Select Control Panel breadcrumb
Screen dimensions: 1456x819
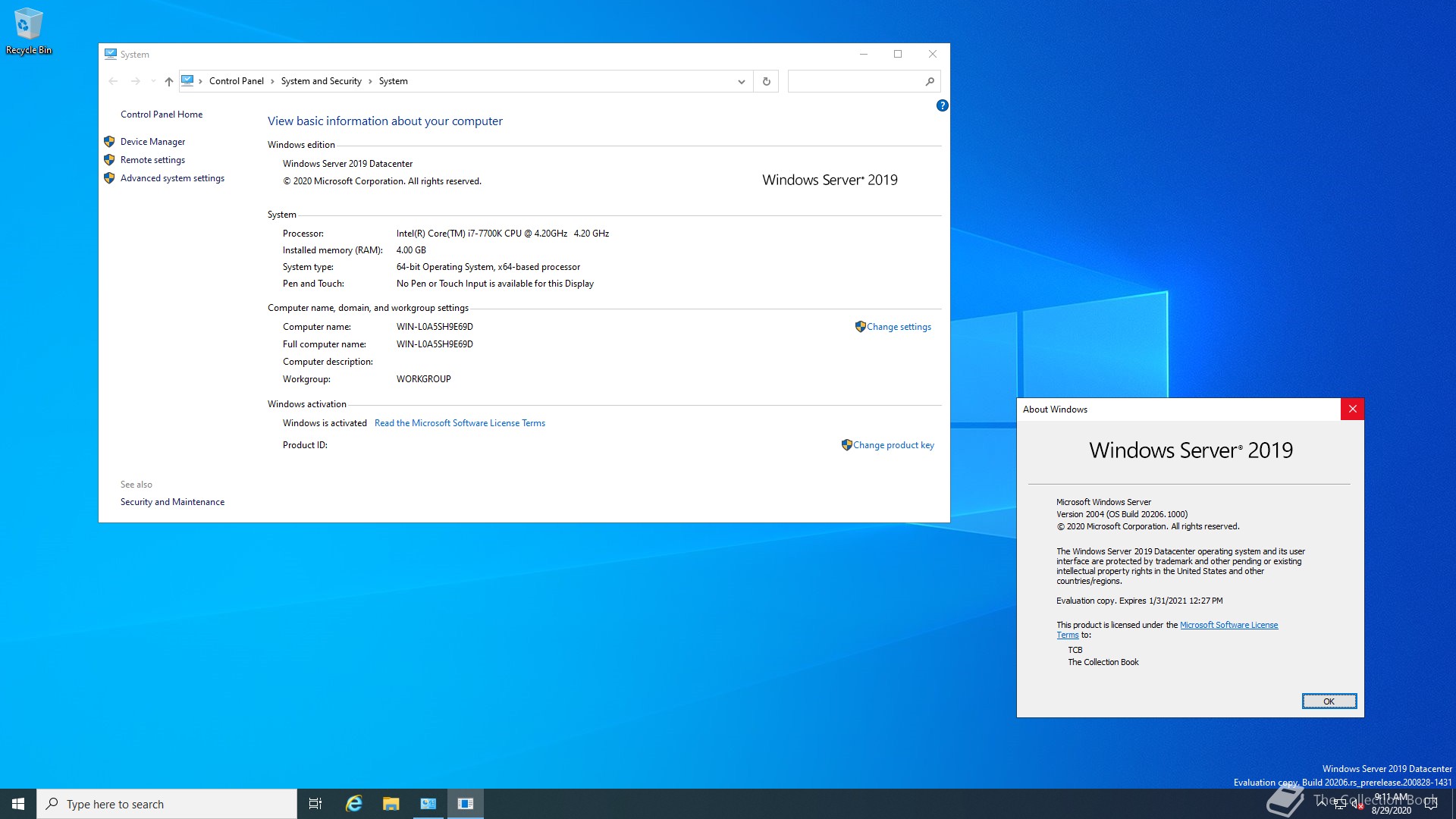[x=237, y=81]
